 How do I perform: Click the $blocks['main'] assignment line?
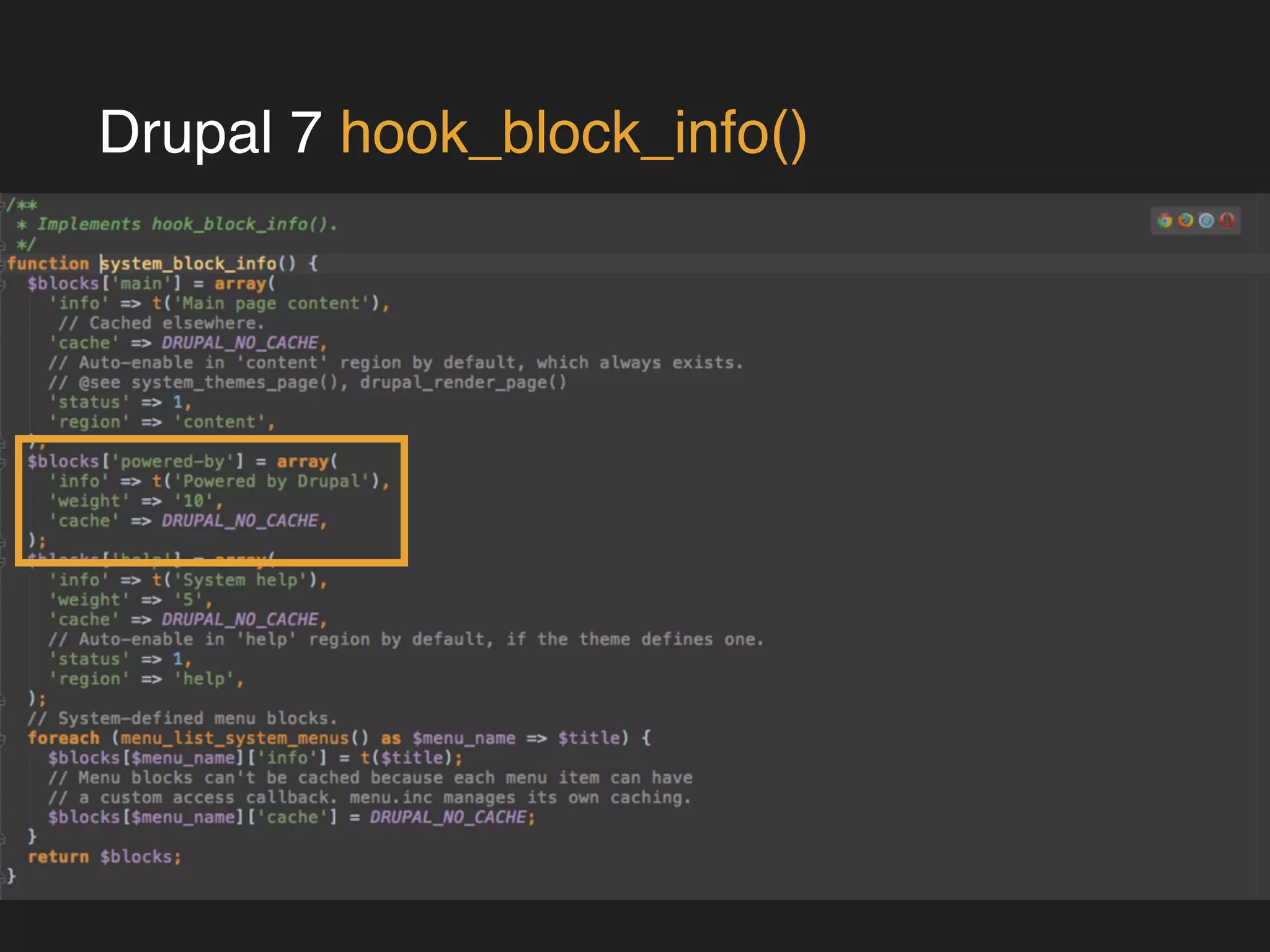pos(151,284)
